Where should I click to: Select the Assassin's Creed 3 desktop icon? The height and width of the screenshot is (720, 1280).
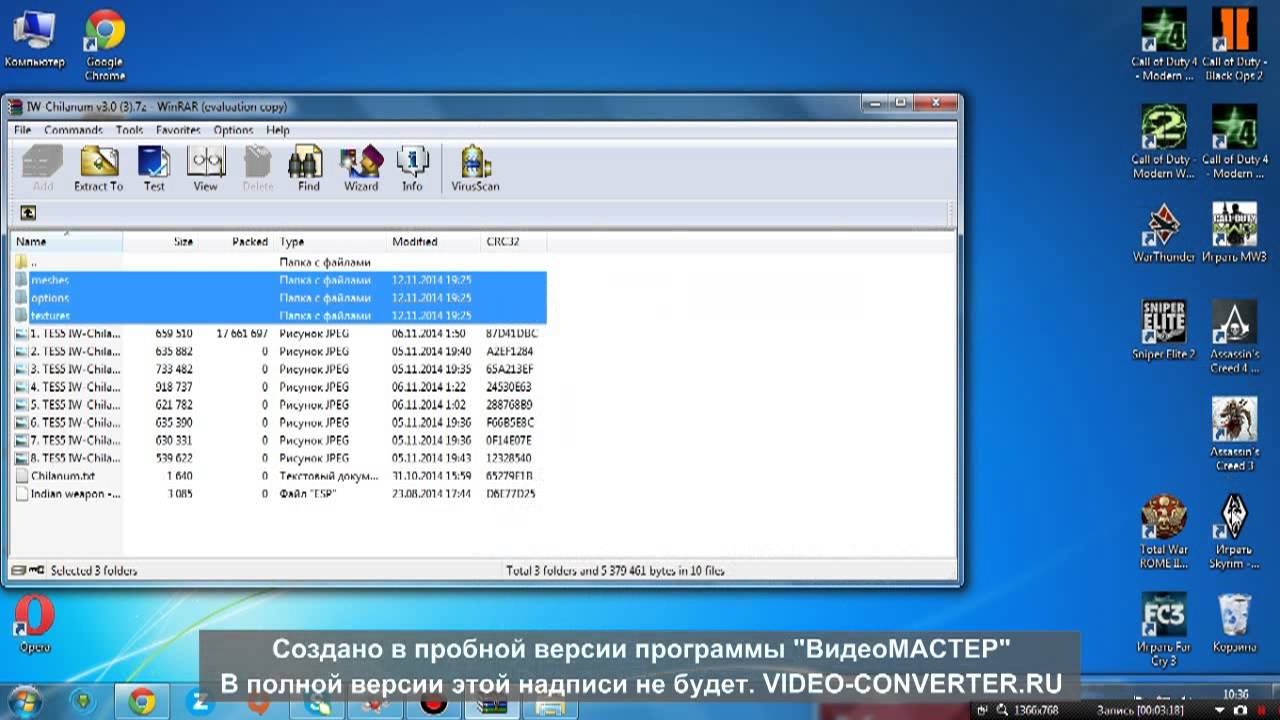[1234, 435]
